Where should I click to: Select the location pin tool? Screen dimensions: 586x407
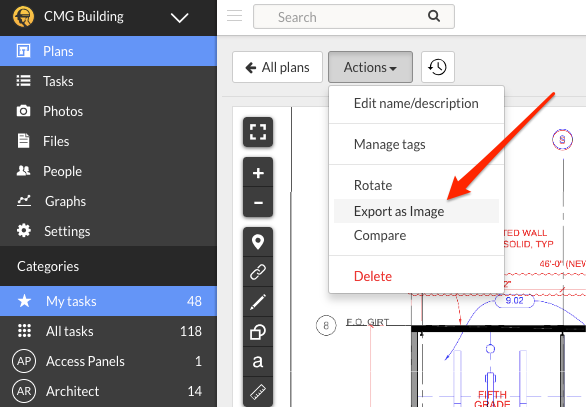pyautogui.click(x=258, y=242)
